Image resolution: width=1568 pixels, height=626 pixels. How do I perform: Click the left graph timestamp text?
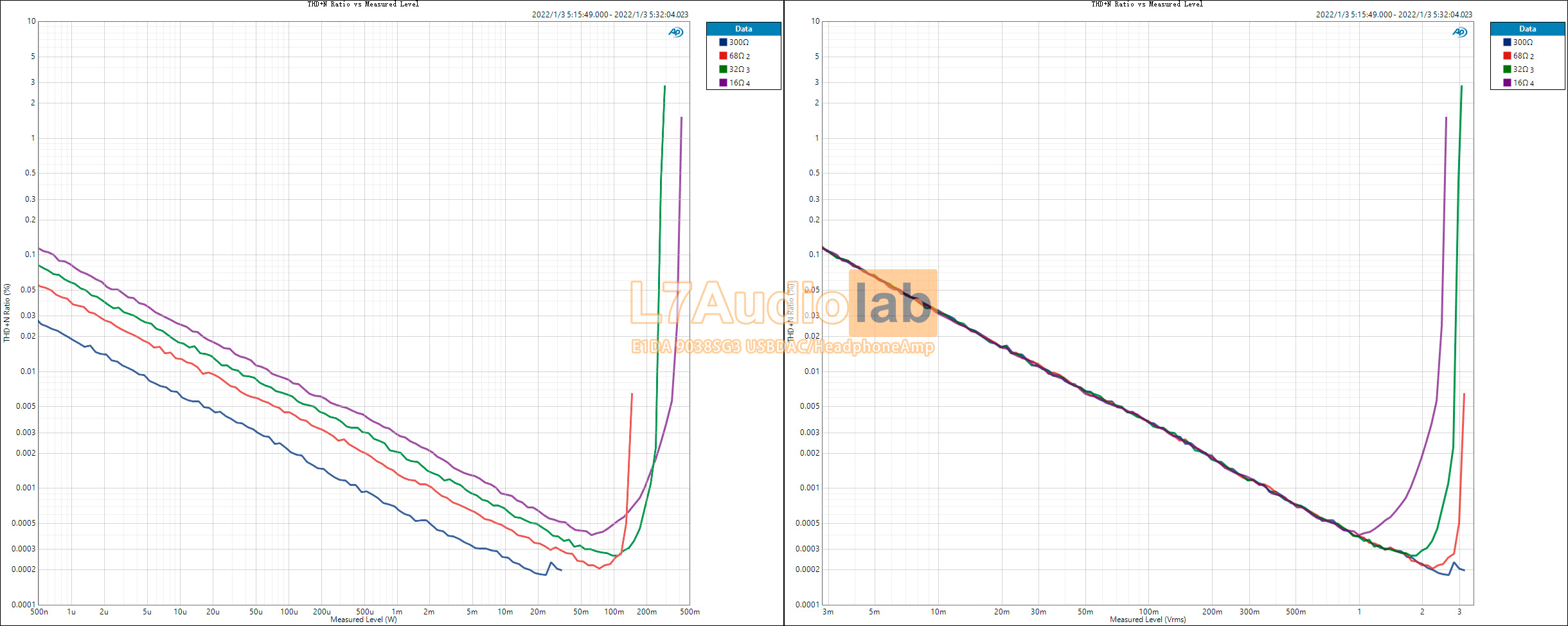610,15
